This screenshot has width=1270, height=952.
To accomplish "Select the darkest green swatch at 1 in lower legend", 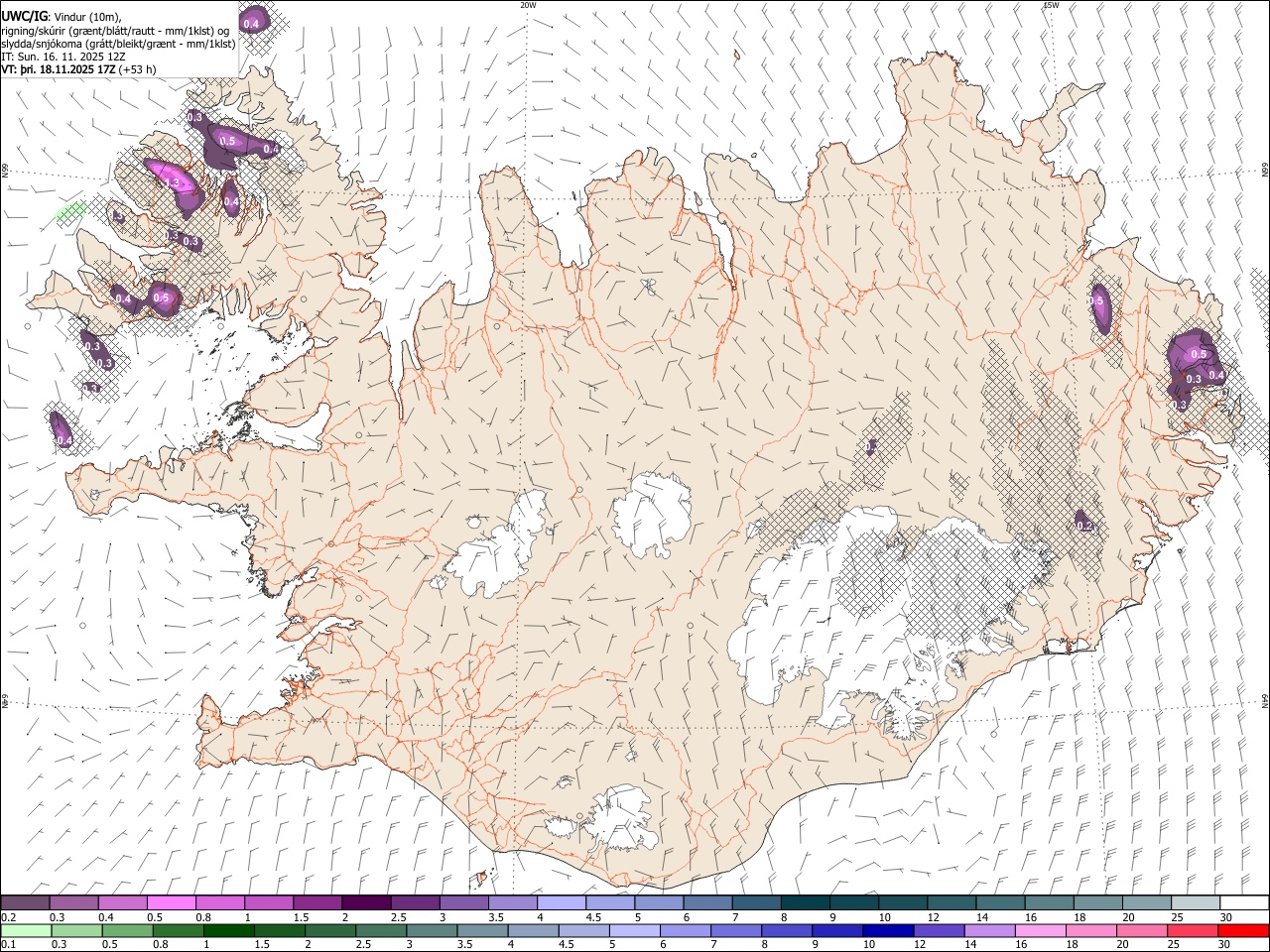I will coord(228,931).
